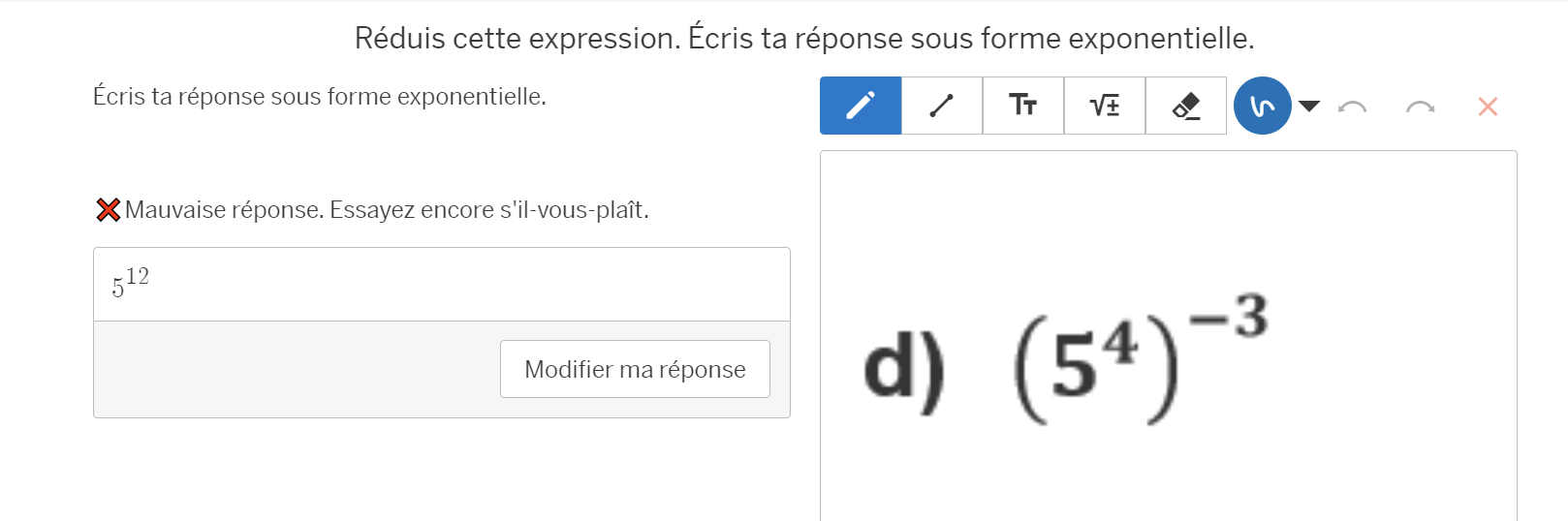Undo the last drawing action
Screen dimensions: 1568x521
point(1352,107)
